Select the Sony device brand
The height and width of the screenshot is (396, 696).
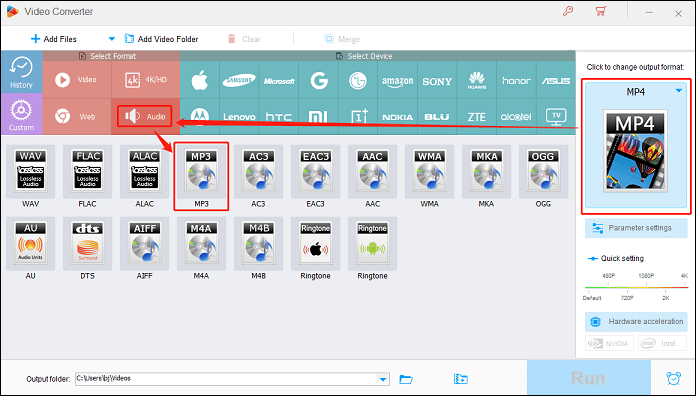(437, 80)
